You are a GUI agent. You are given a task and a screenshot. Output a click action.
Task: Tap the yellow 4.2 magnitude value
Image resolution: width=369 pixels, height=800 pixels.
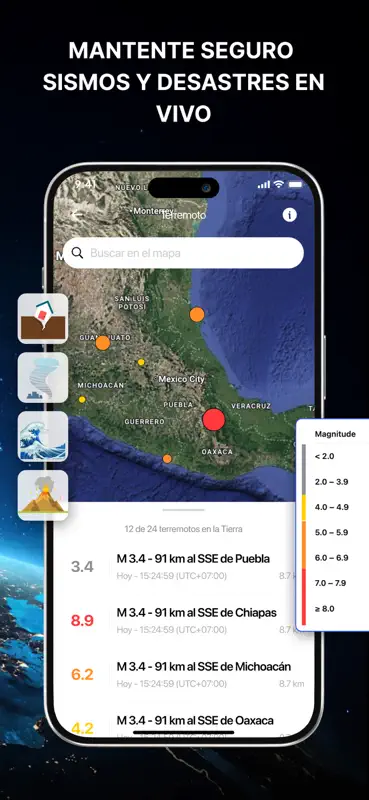click(82, 728)
